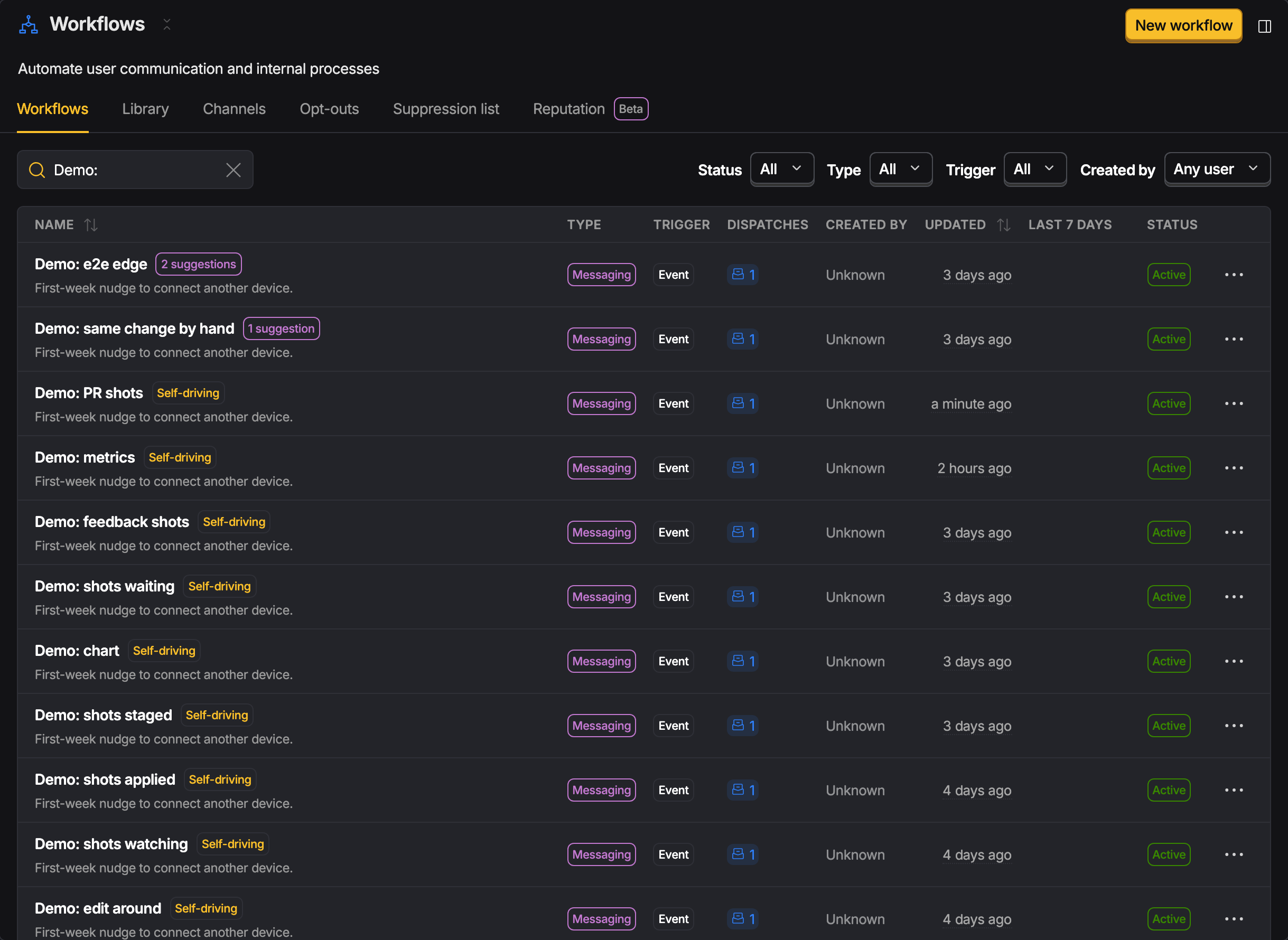Sort by the Name column arrows
This screenshot has width=1288, height=940.
[x=91, y=225]
